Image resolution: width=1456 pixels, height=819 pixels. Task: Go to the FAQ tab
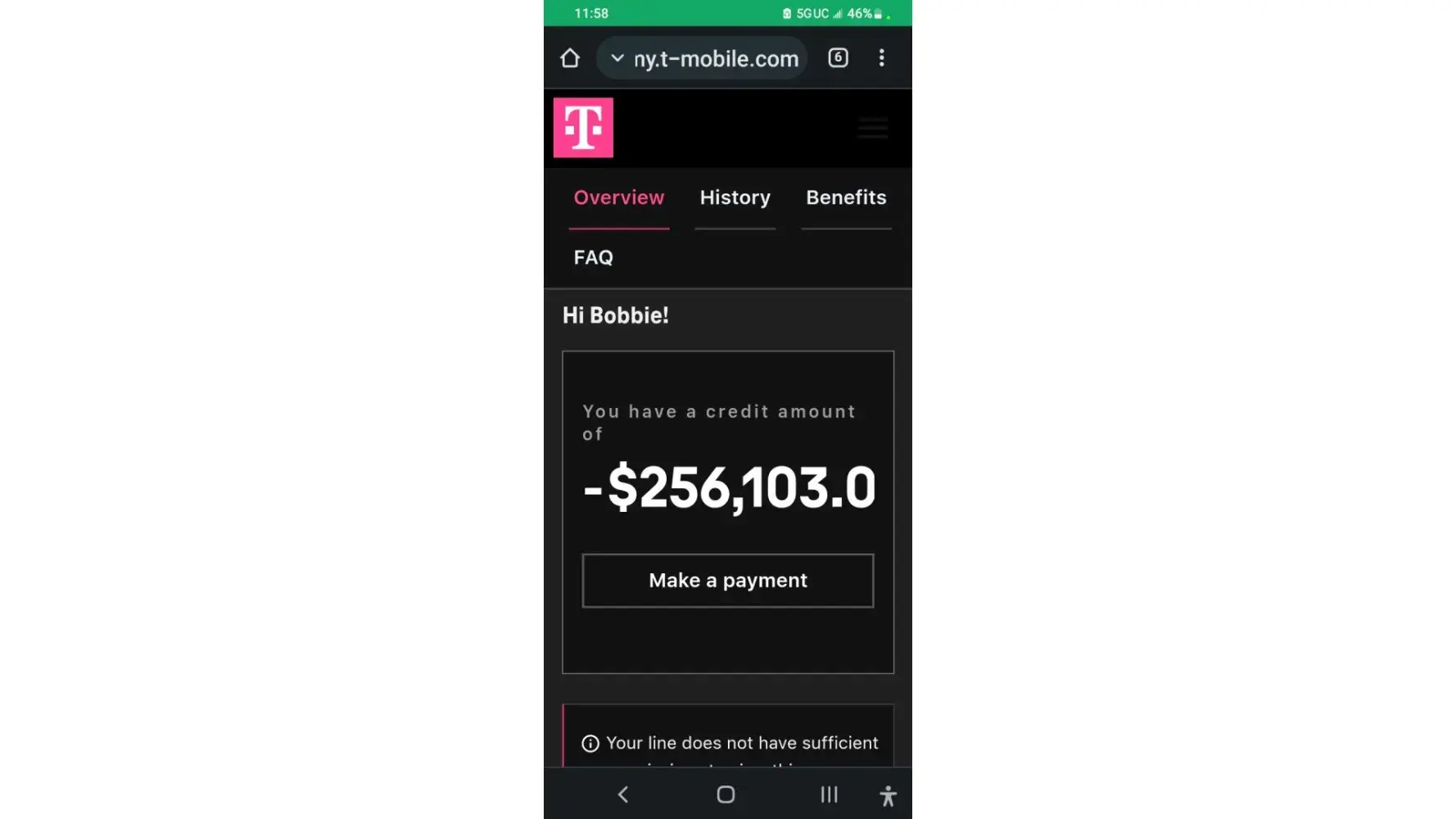594,257
